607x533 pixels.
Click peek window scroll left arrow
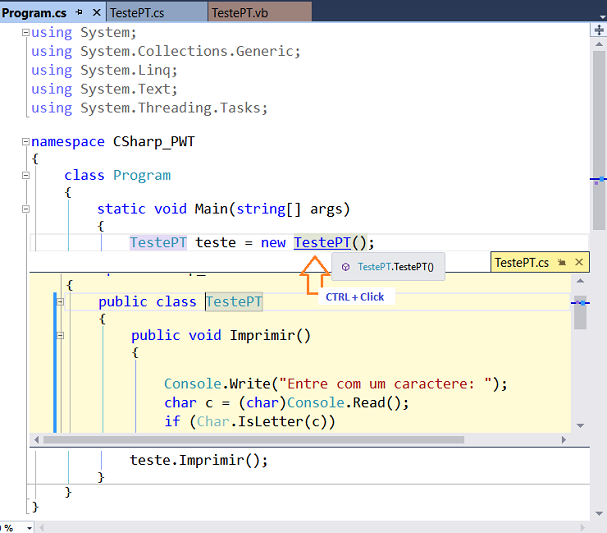[x=36, y=440]
